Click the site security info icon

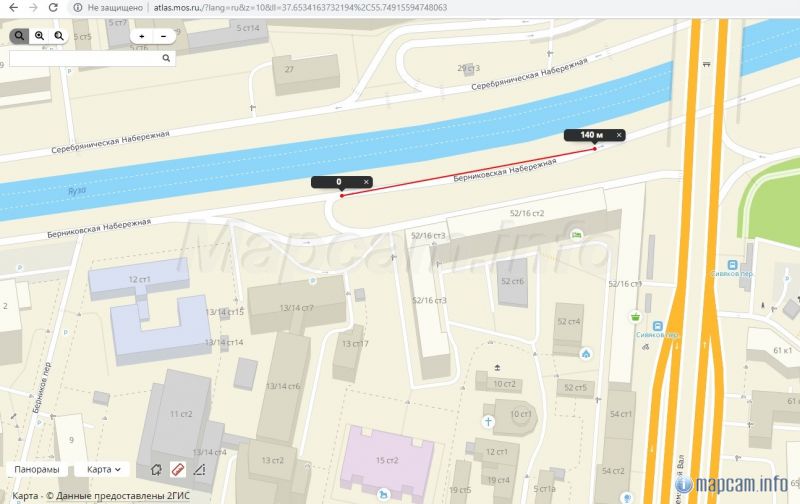coord(78,8)
